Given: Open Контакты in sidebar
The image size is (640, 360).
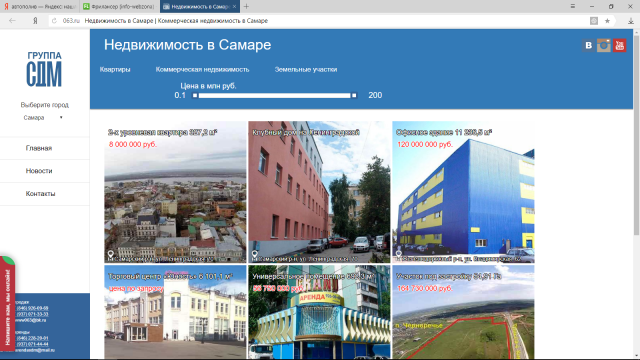Looking at the screenshot, I should coord(40,194).
